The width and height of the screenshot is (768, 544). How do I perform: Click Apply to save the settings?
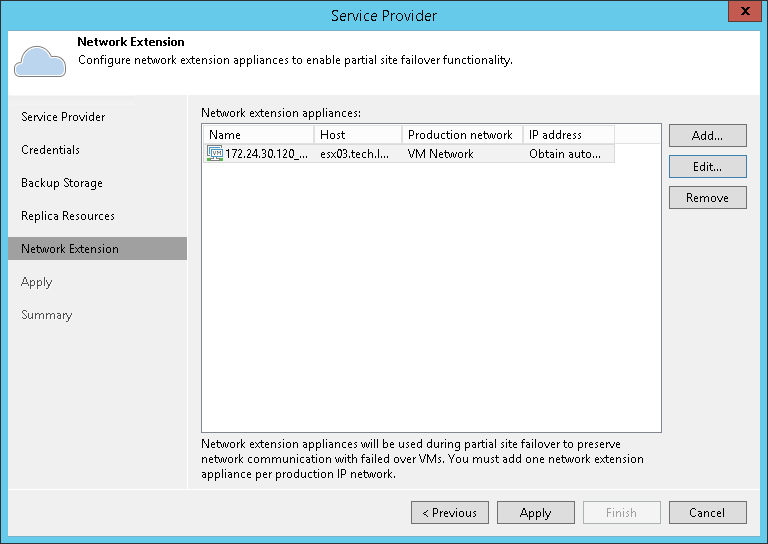(x=535, y=513)
